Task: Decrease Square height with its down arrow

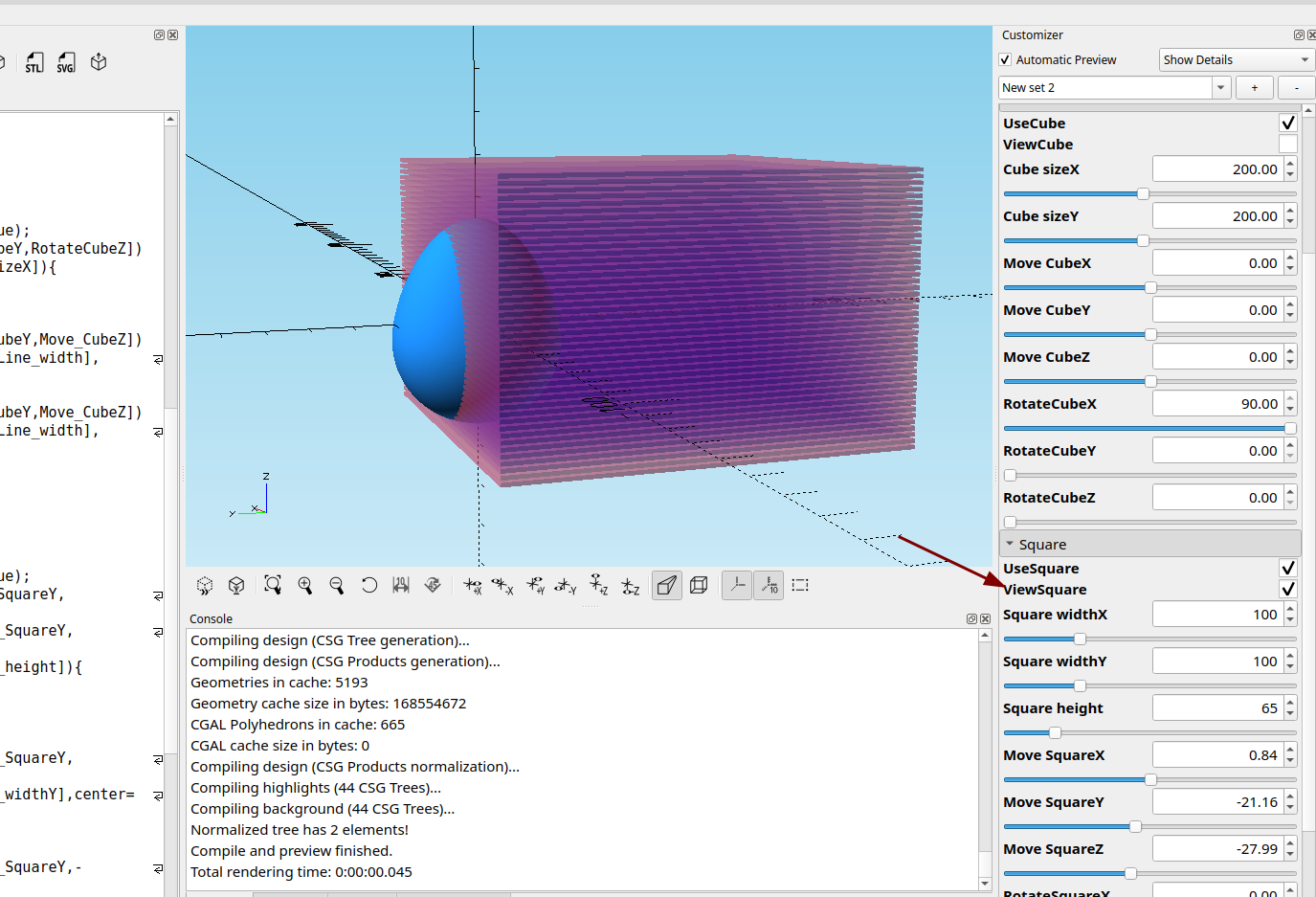Action: (x=1290, y=714)
